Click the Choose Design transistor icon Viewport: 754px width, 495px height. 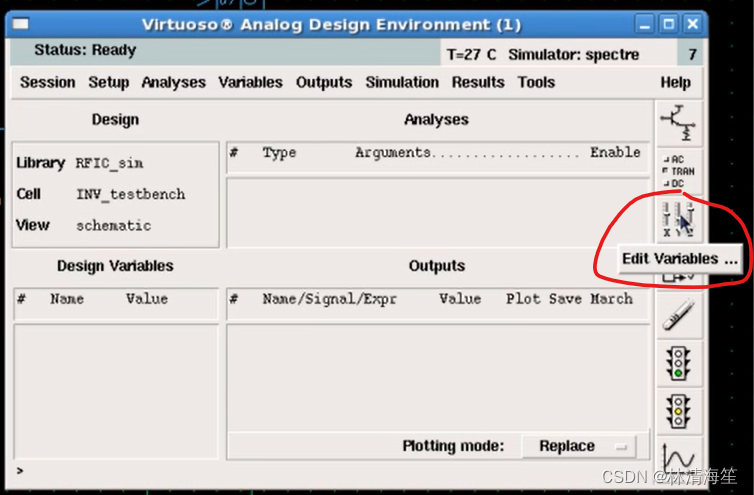coord(679,123)
